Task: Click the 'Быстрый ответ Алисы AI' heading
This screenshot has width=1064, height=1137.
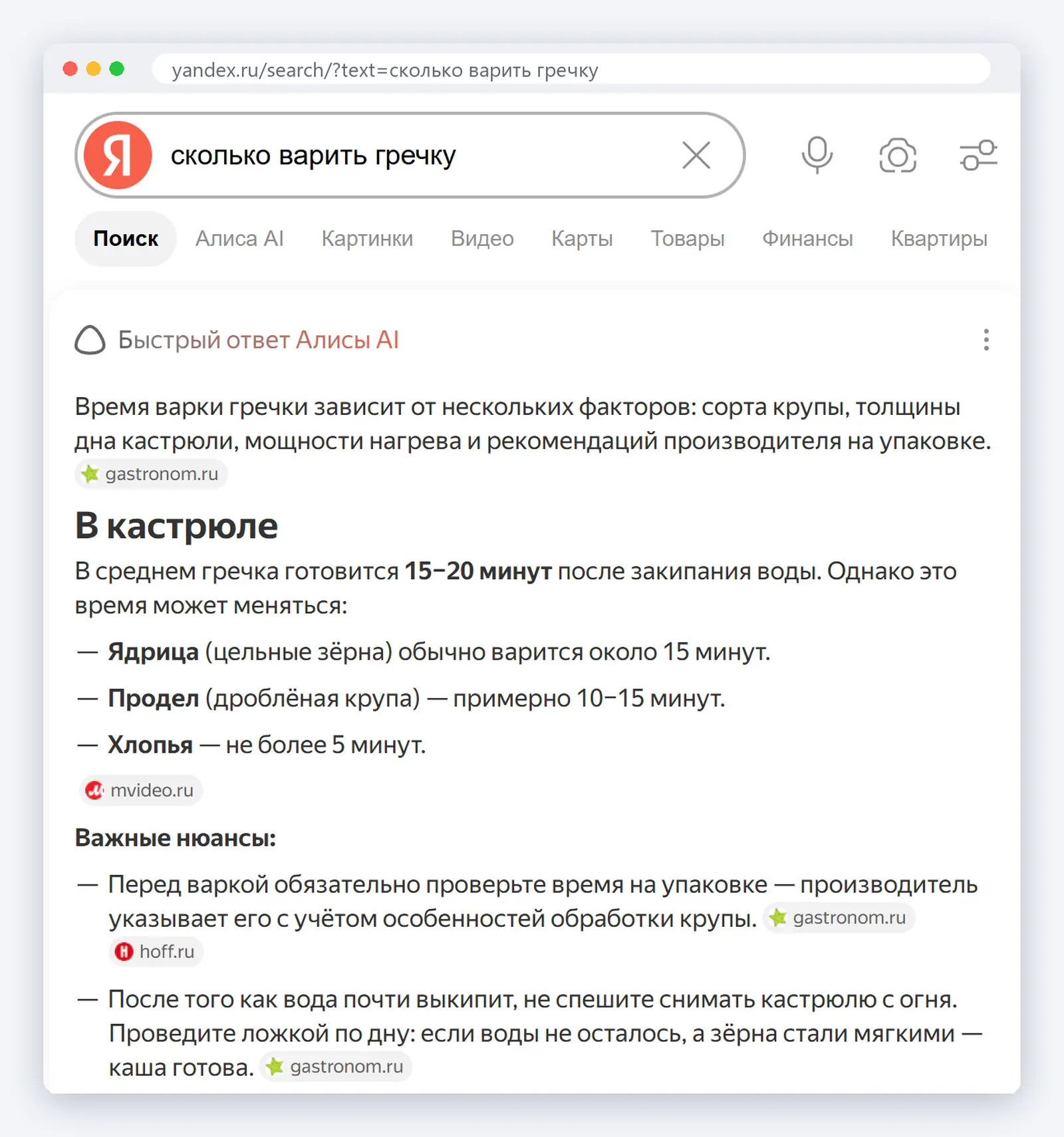Action: pyautogui.click(x=258, y=340)
